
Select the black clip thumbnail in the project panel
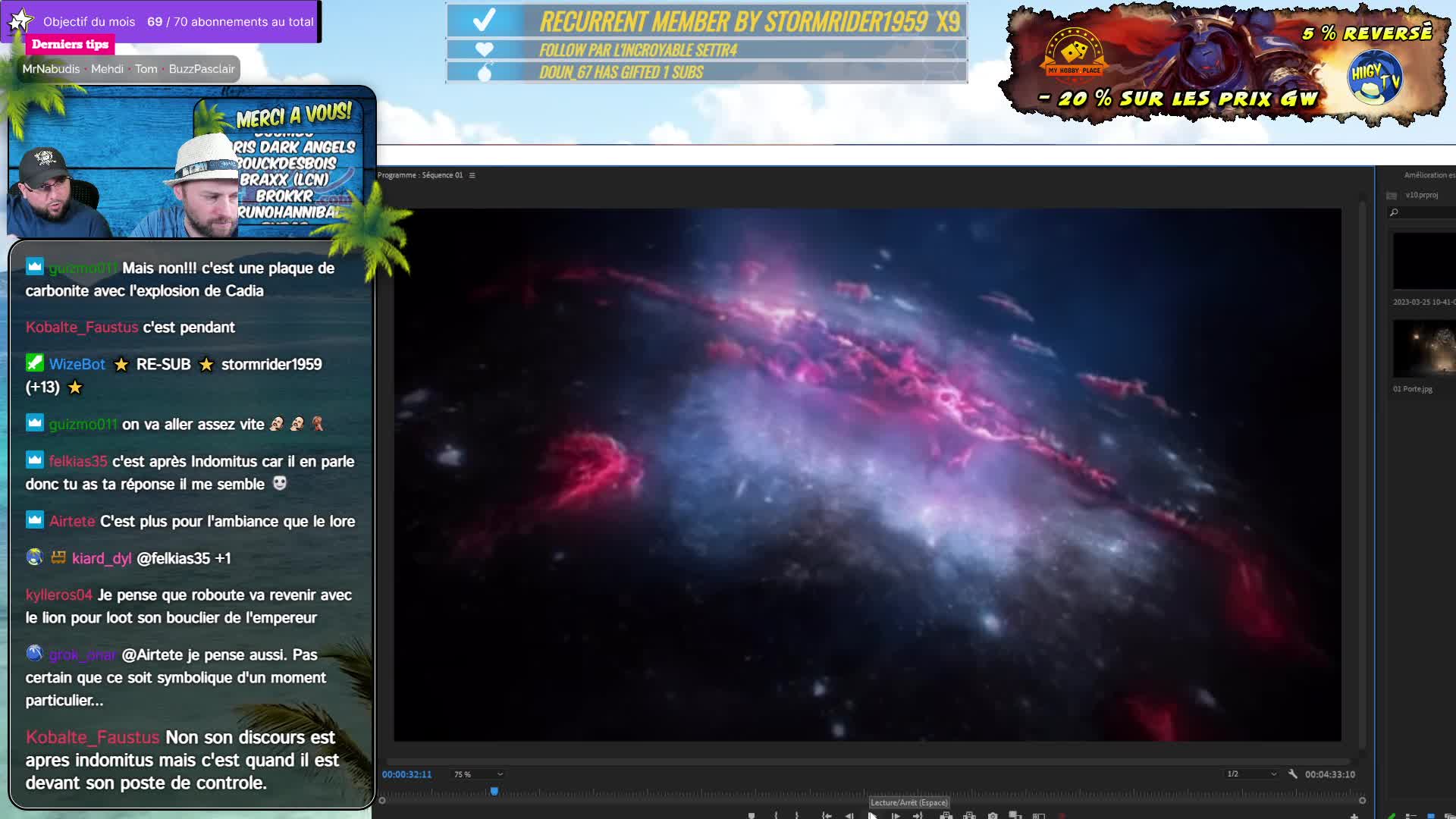[1424, 261]
